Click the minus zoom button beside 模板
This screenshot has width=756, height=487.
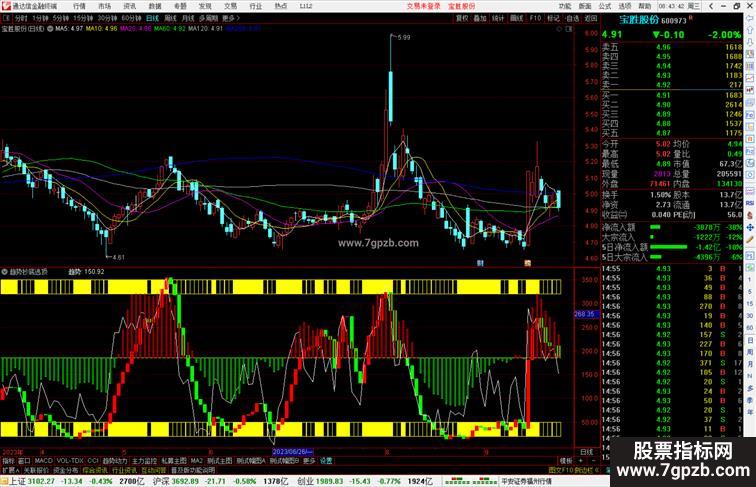(x=593, y=461)
